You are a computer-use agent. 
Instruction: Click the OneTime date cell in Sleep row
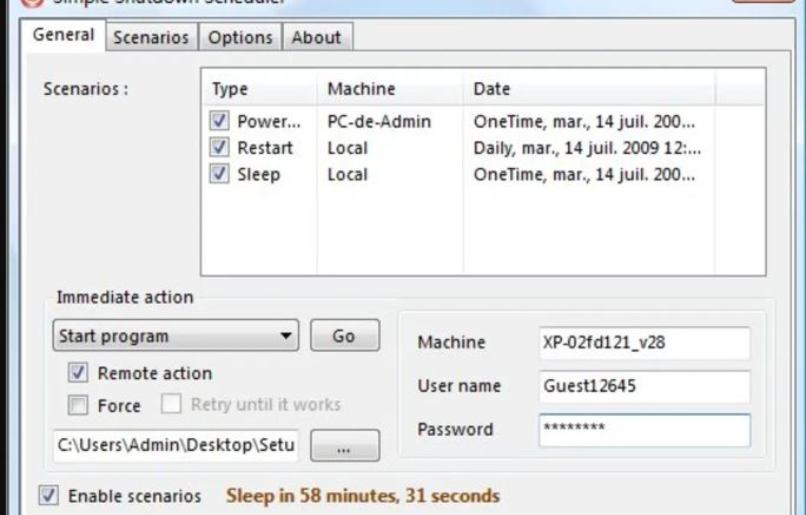pyautogui.click(x=584, y=175)
